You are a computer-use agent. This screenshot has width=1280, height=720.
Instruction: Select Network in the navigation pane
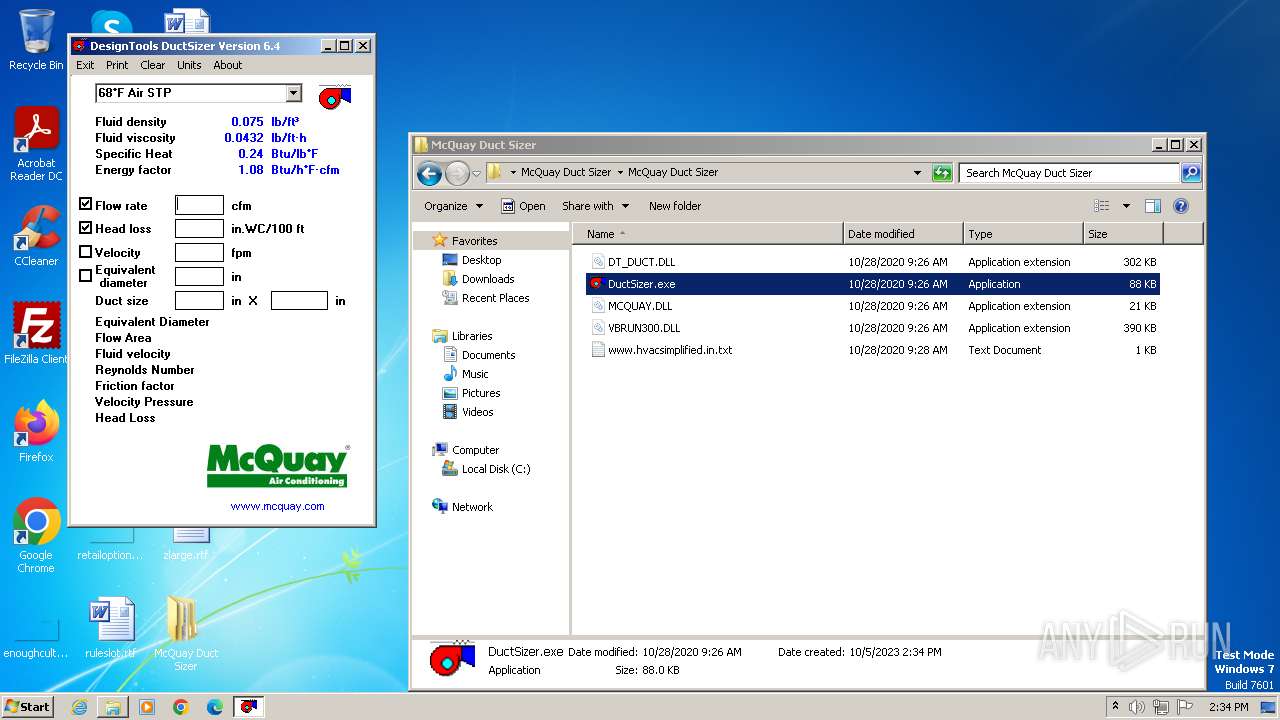coord(472,507)
